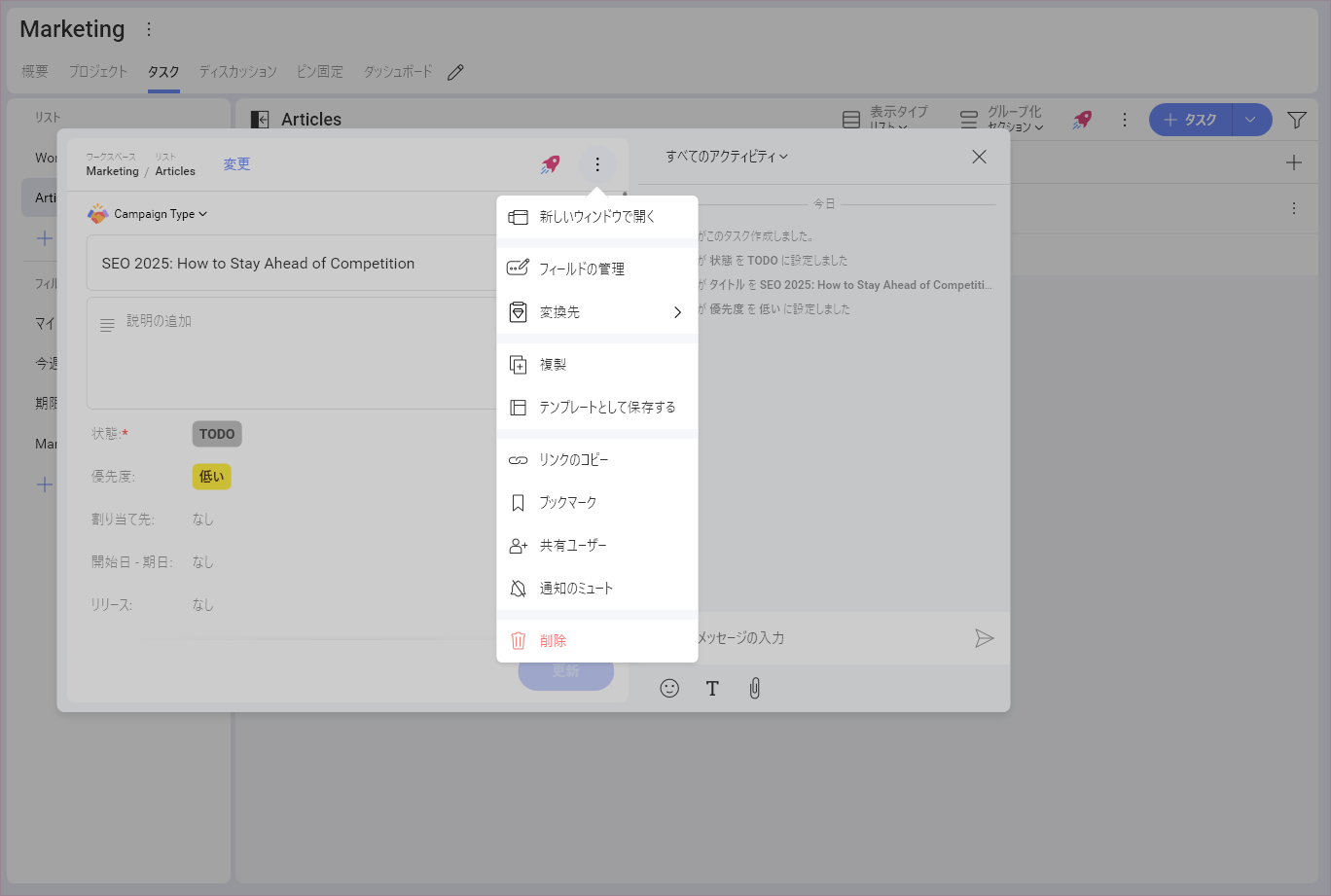Image resolution: width=1331 pixels, height=896 pixels.
Task: Click the attachment paperclip icon
Action: point(754,689)
